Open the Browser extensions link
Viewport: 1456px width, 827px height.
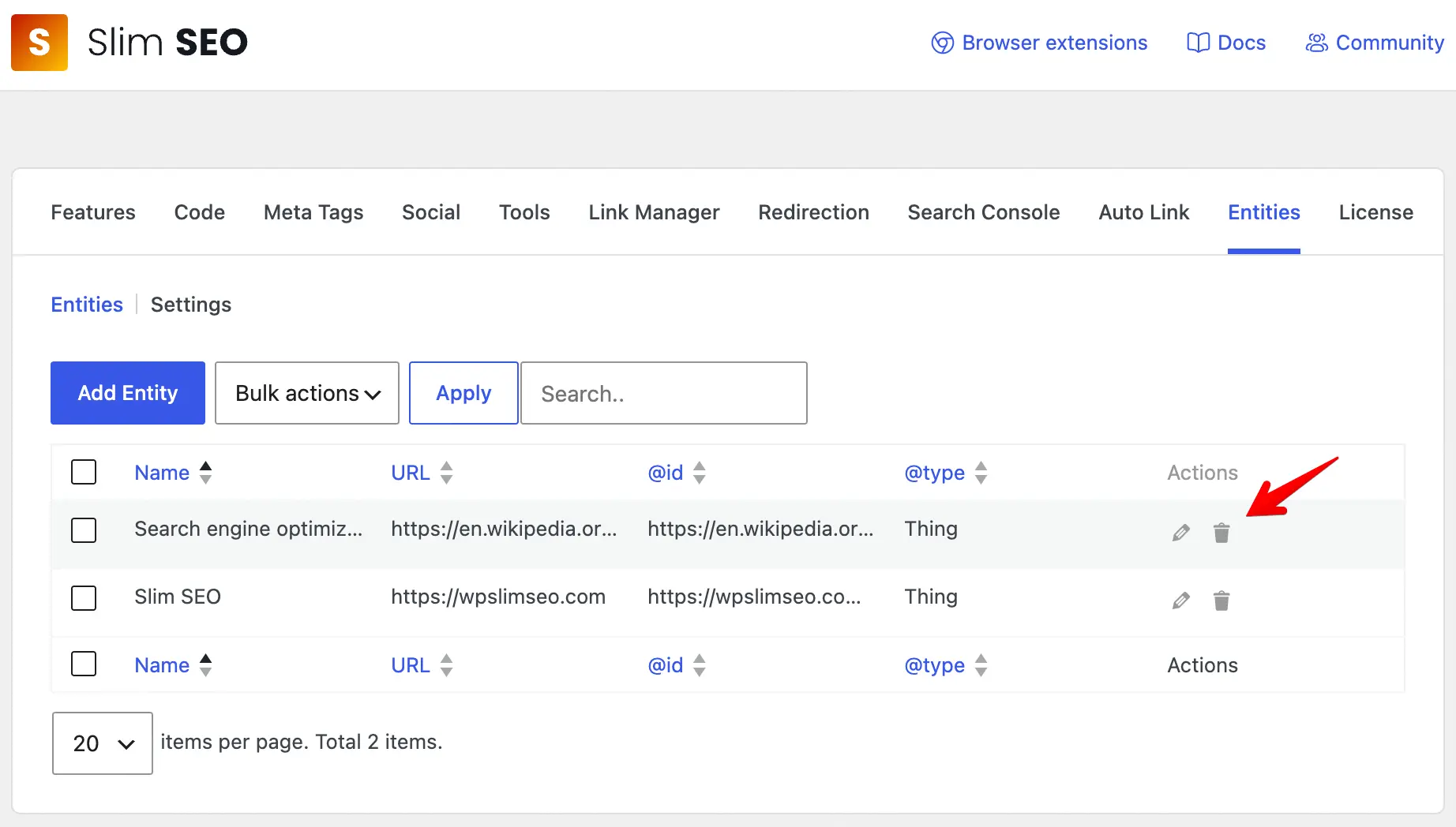[1039, 43]
